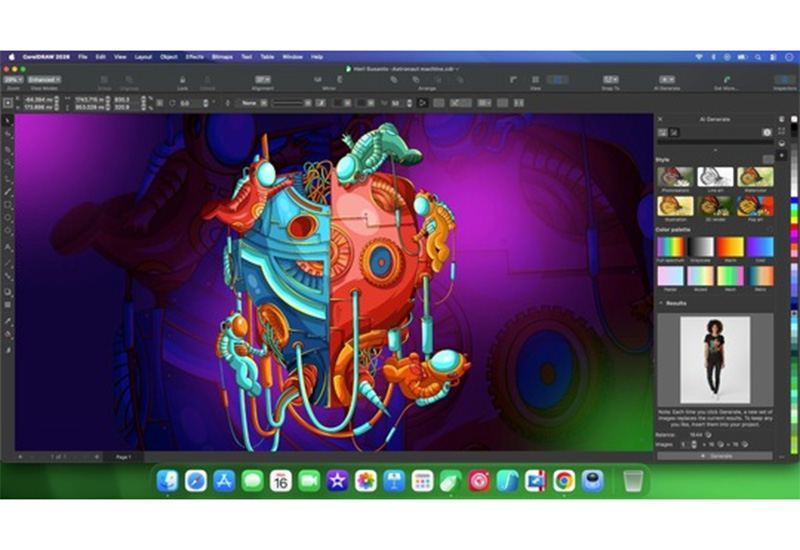The height and width of the screenshot is (550, 800).
Task: Select the Pick tool in the toolbox
Action: click(8, 121)
